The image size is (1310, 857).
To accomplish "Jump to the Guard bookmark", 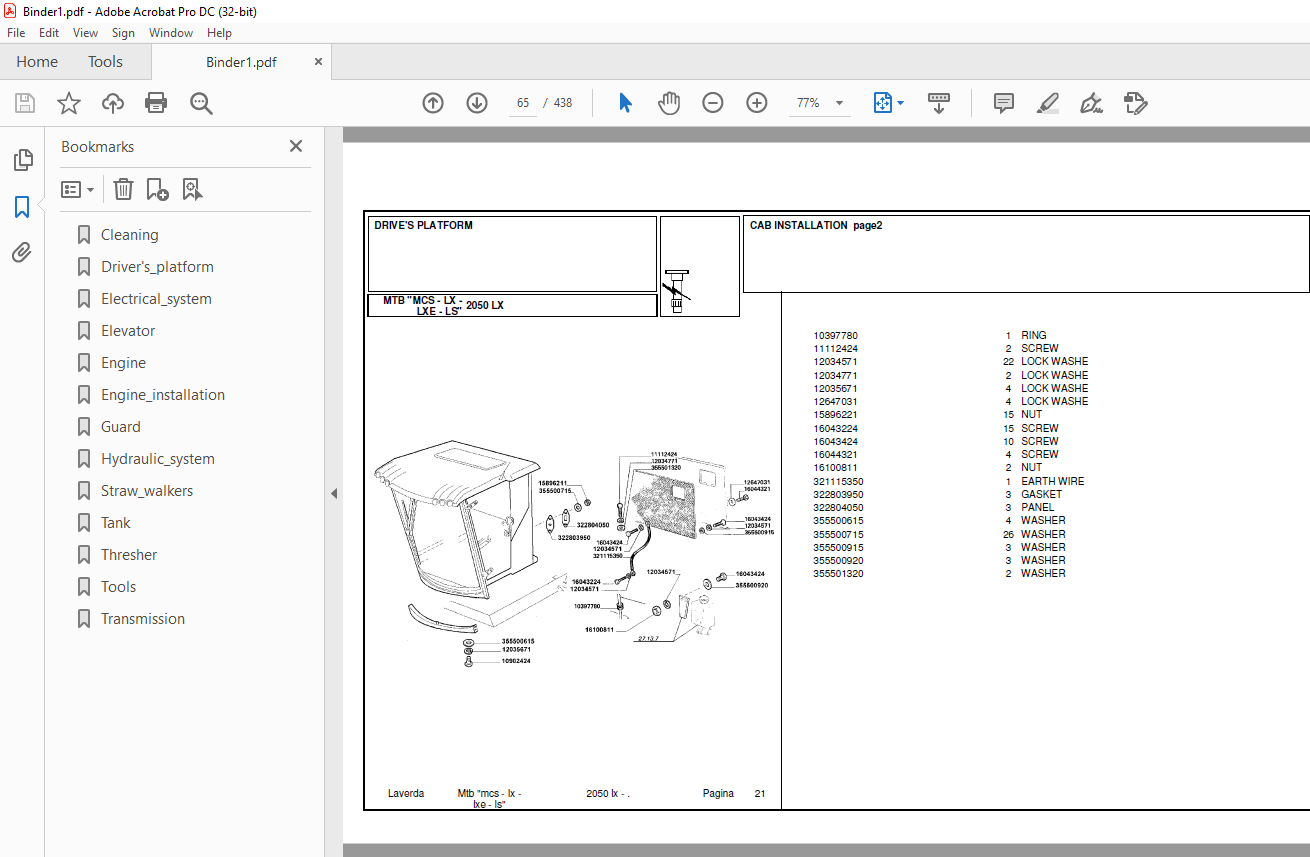I will pyautogui.click(x=120, y=427).
